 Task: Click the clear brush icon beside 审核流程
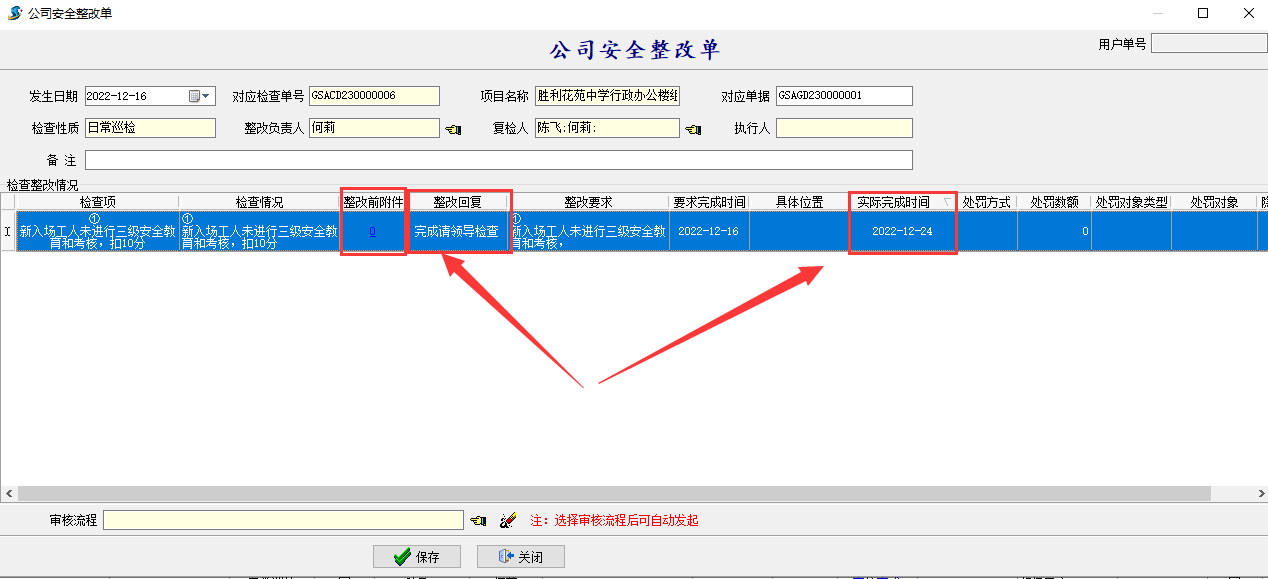pos(507,521)
